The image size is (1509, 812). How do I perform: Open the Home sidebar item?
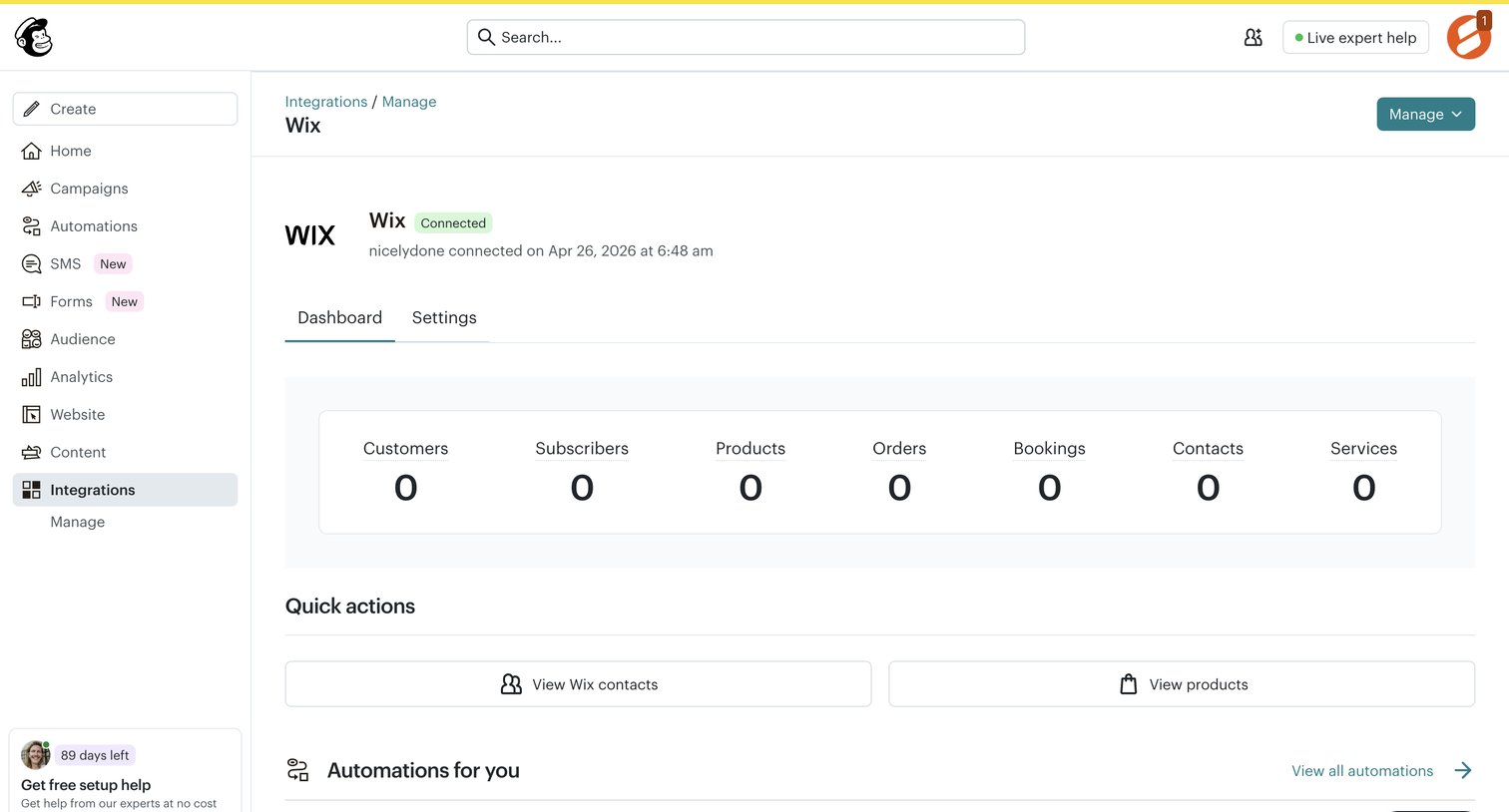tap(125, 151)
